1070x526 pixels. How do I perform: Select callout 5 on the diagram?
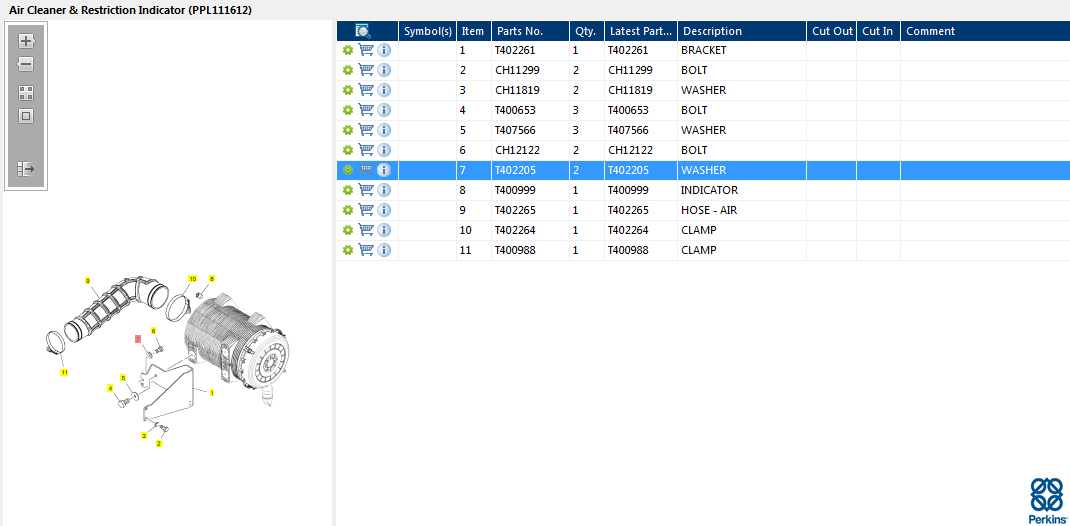point(124,377)
